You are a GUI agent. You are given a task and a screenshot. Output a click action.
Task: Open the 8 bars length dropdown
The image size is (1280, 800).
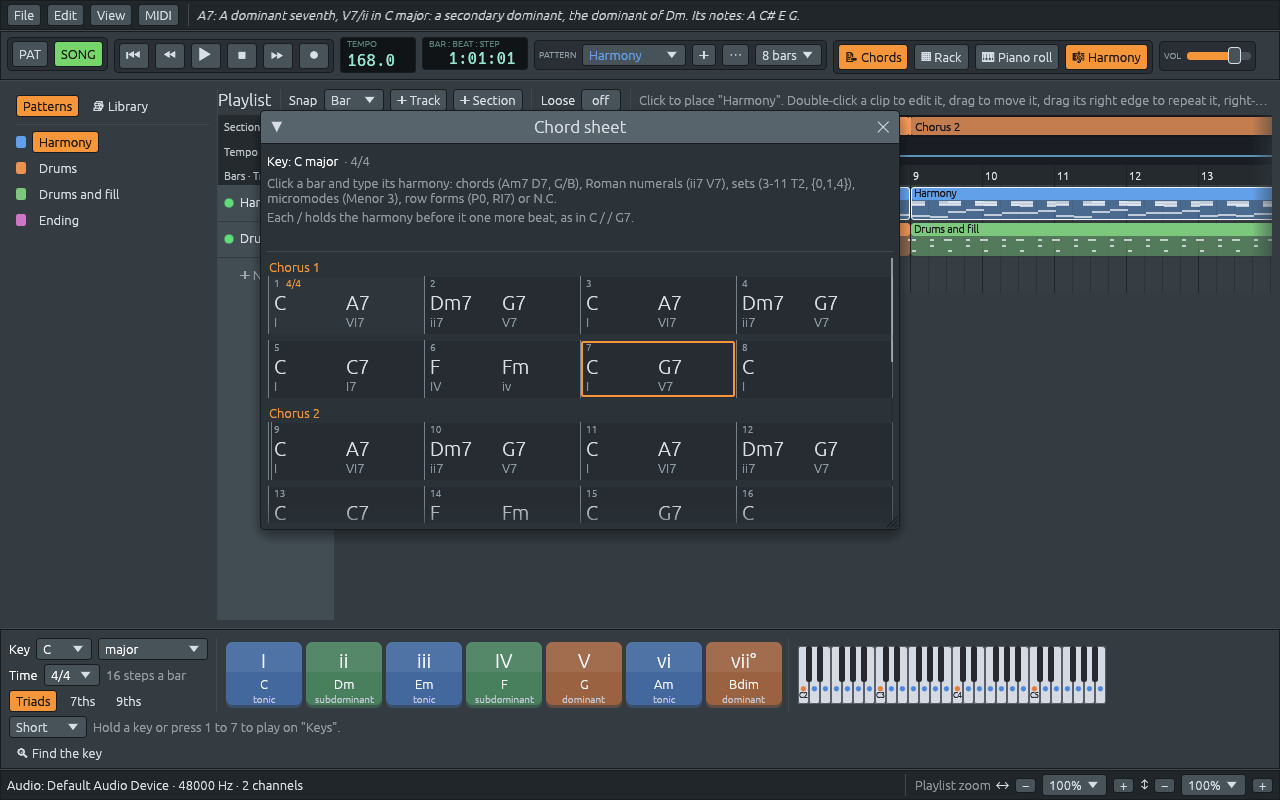click(789, 55)
